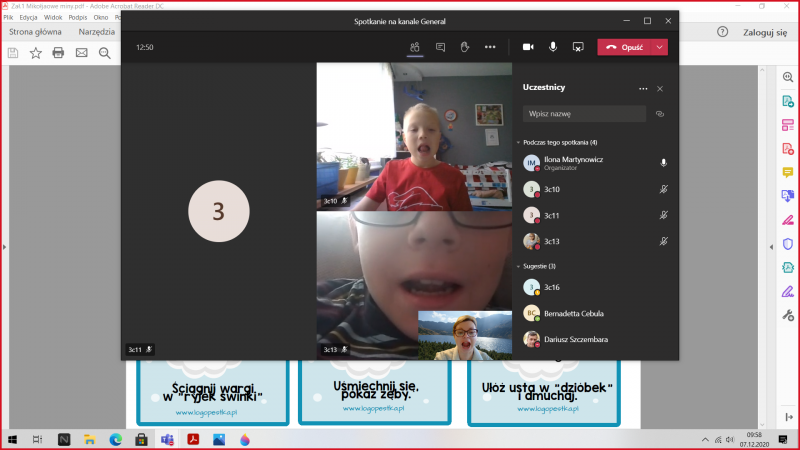Open Create PDF tool in Acrobat right pane

click(x=788, y=149)
